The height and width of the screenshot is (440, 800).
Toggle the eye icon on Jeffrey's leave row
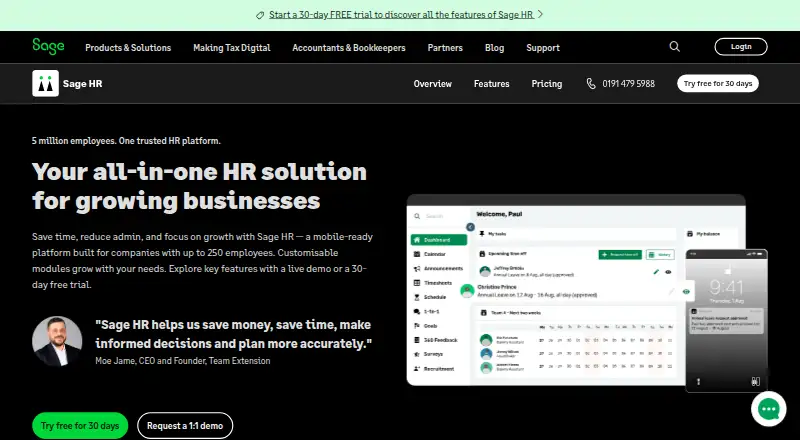point(668,272)
